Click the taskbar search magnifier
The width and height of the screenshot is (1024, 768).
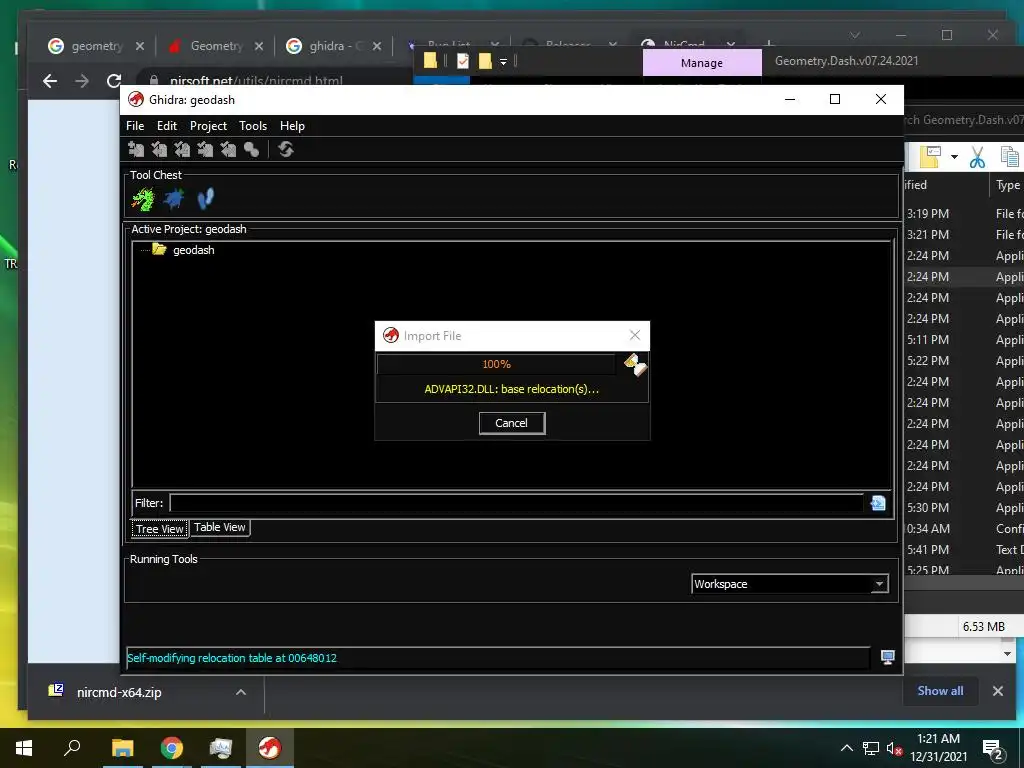[x=72, y=748]
